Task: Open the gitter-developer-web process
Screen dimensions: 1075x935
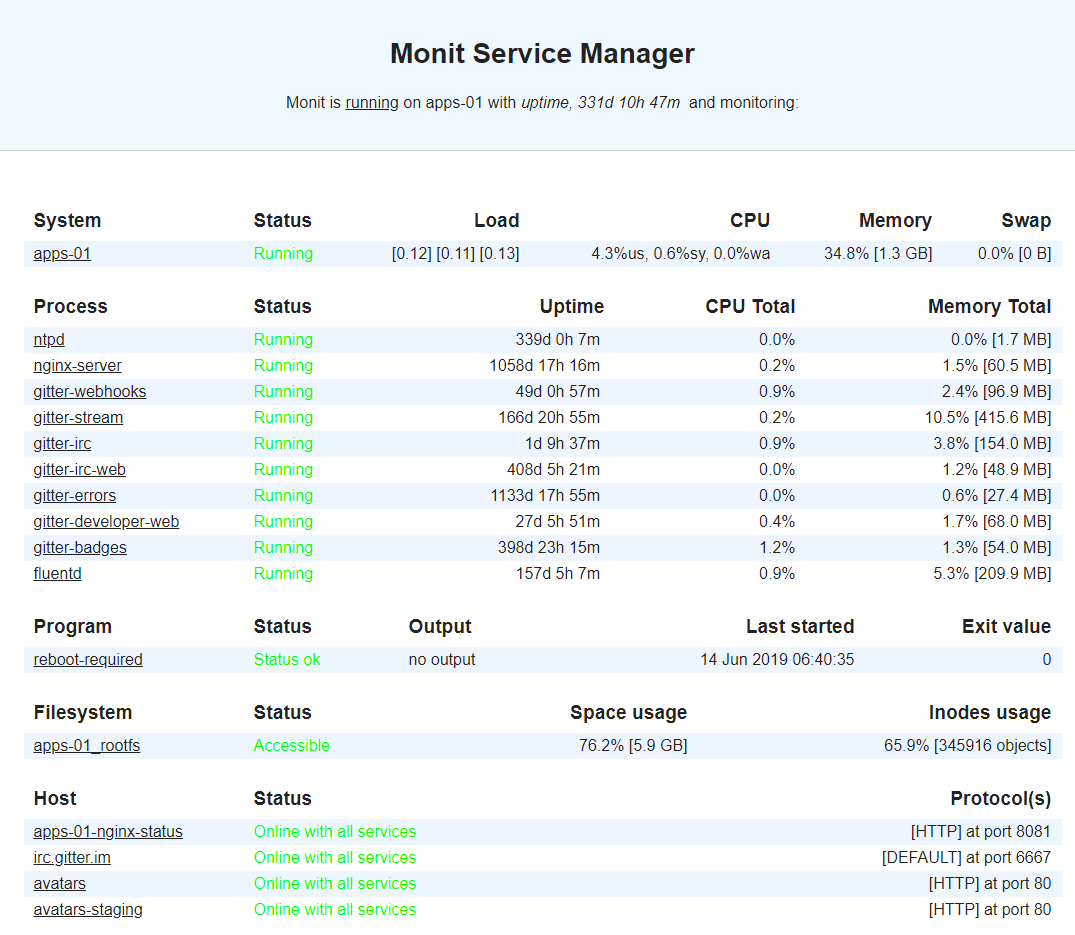Action: [106, 522]
